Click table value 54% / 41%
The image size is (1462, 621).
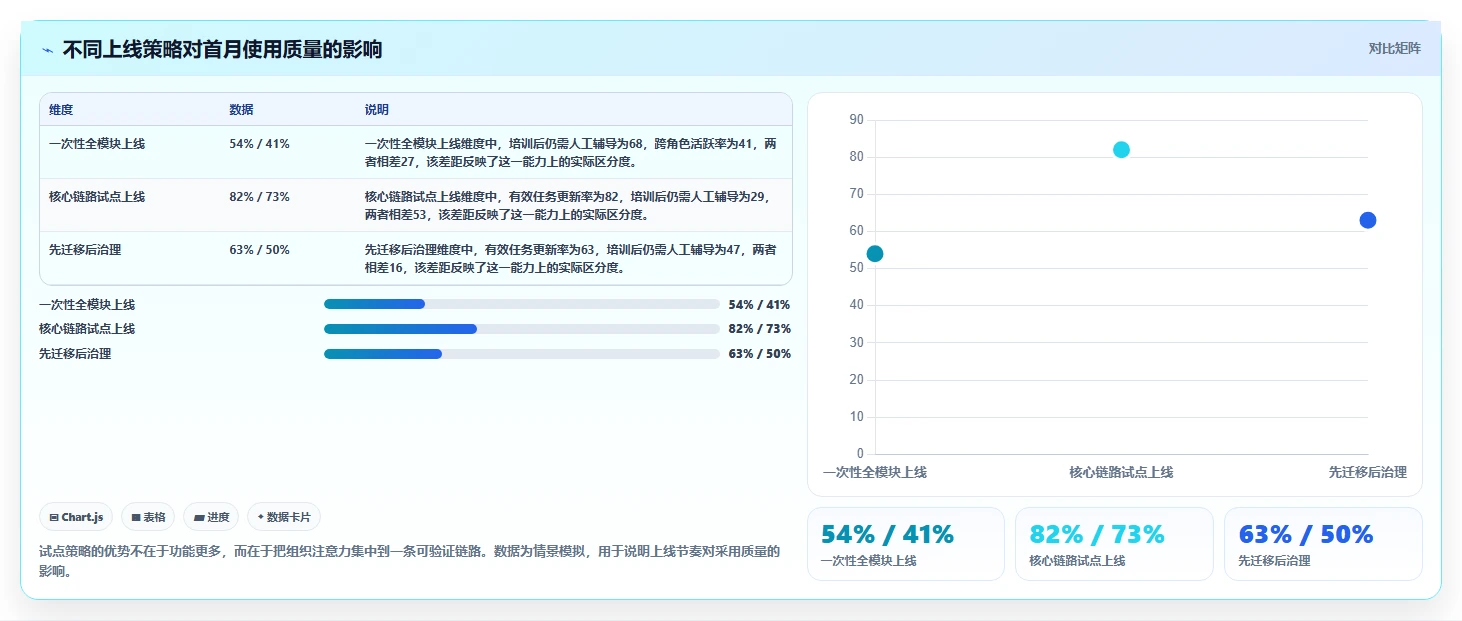(259, 144)
